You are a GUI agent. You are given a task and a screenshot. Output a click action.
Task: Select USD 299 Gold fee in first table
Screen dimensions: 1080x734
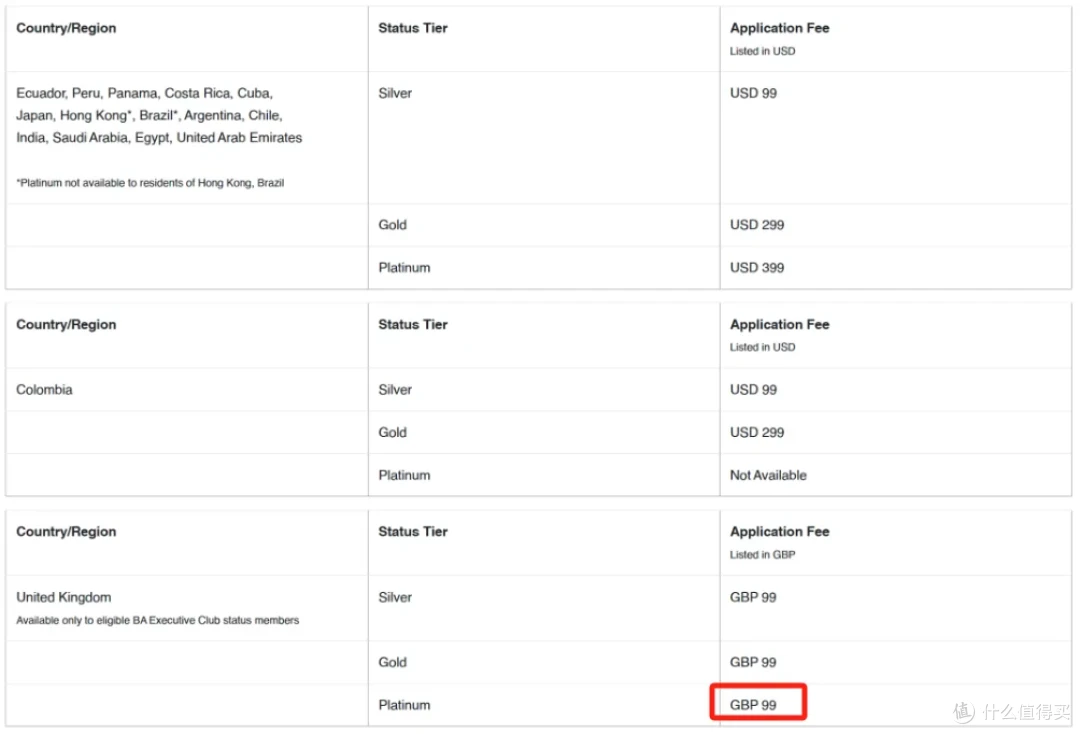pyautogui.click(x=756, y=225)
